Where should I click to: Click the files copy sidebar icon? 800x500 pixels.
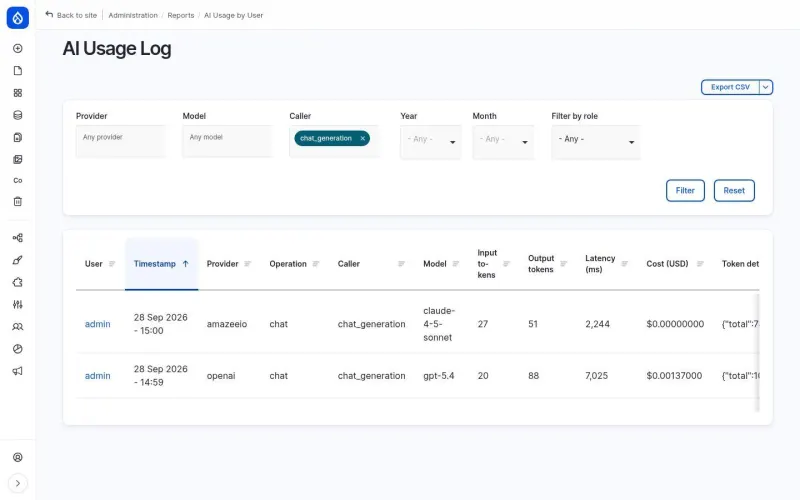point(17,137)
